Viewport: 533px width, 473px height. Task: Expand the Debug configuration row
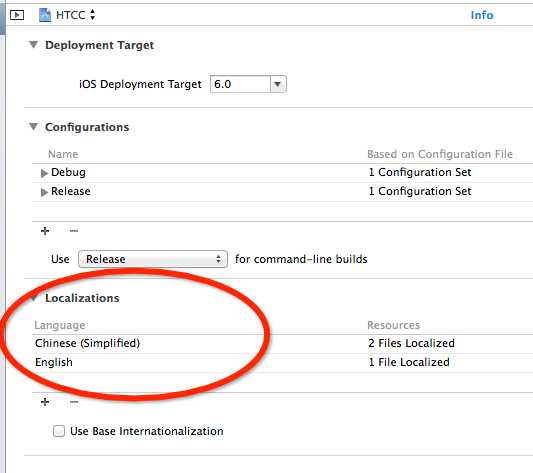coord(44,173)
